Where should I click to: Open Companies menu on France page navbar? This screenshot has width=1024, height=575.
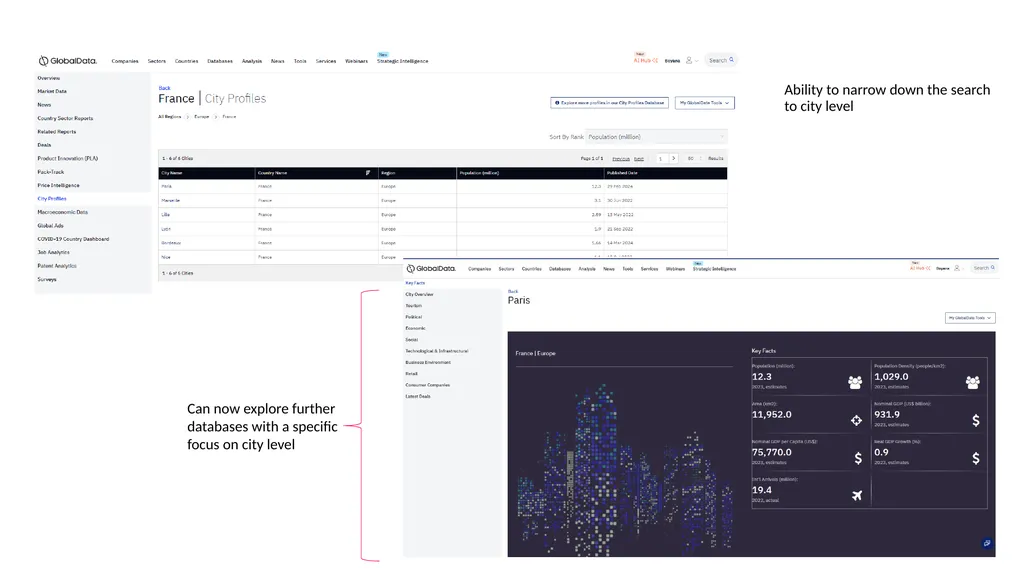click(x=125, y=61)
